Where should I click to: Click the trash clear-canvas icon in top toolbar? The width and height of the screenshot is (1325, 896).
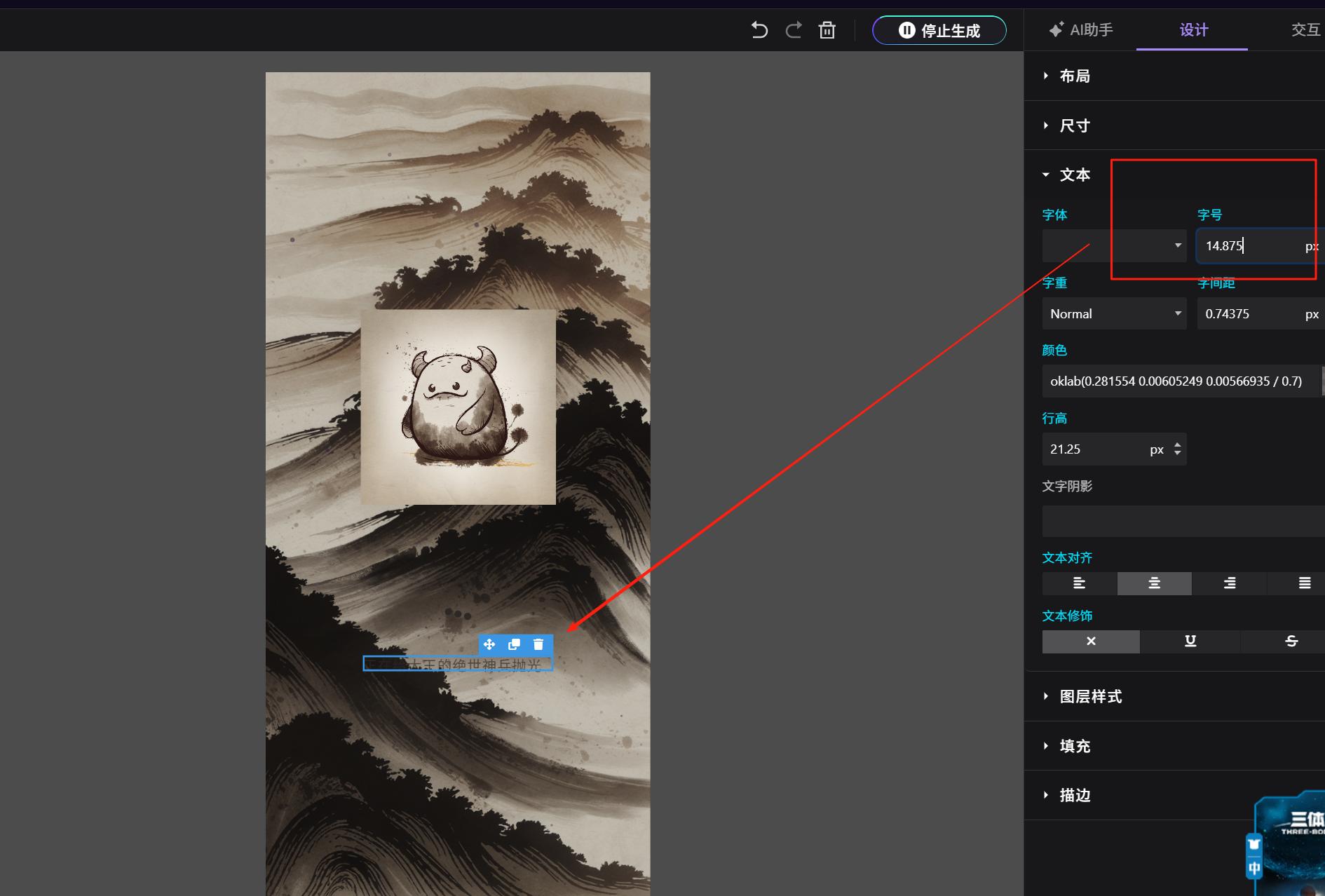pyautogui.click(x=827, y=30)
